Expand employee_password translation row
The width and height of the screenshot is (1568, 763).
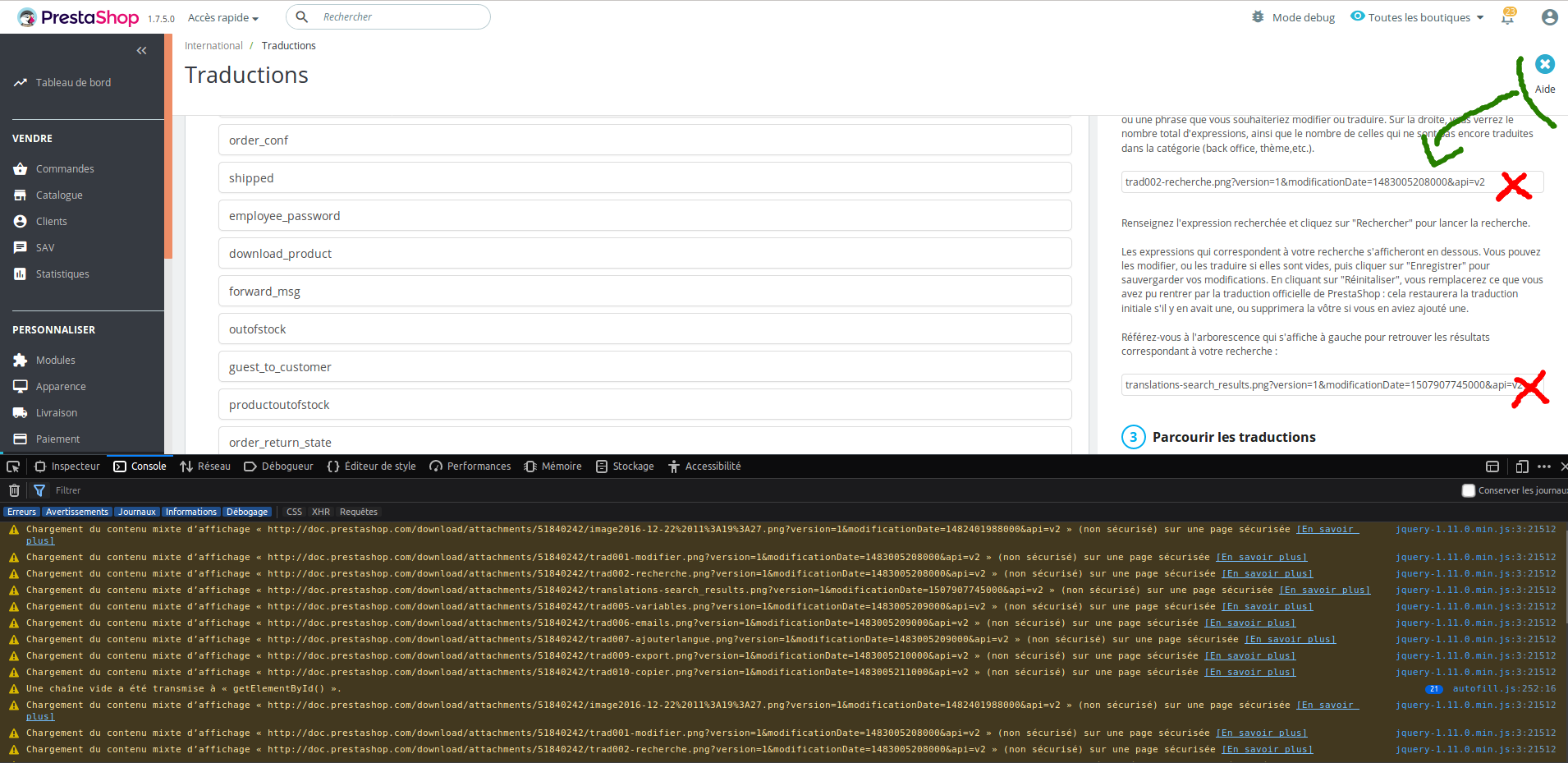[645, 216]
